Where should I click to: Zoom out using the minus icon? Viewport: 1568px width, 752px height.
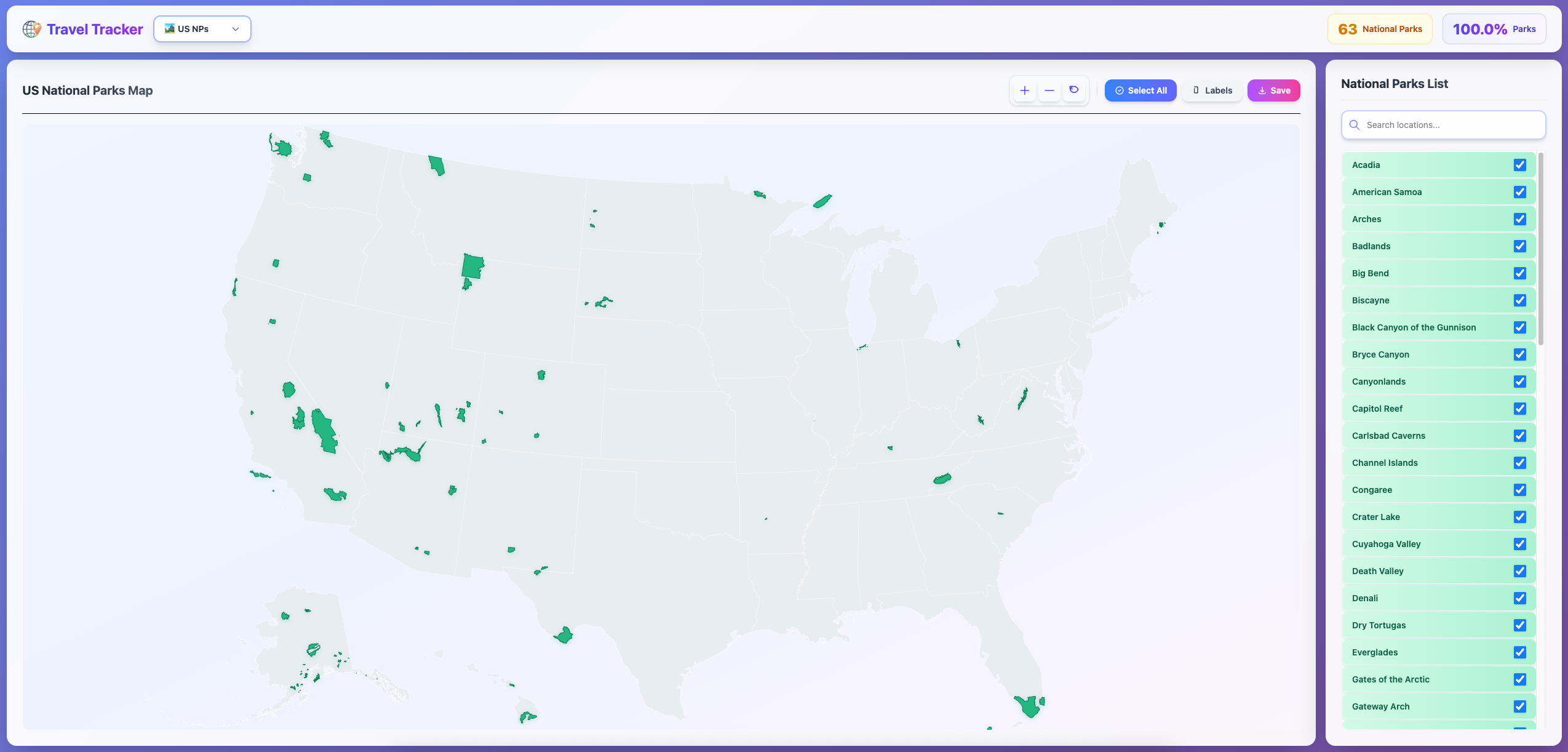(x=1049, y=90)
